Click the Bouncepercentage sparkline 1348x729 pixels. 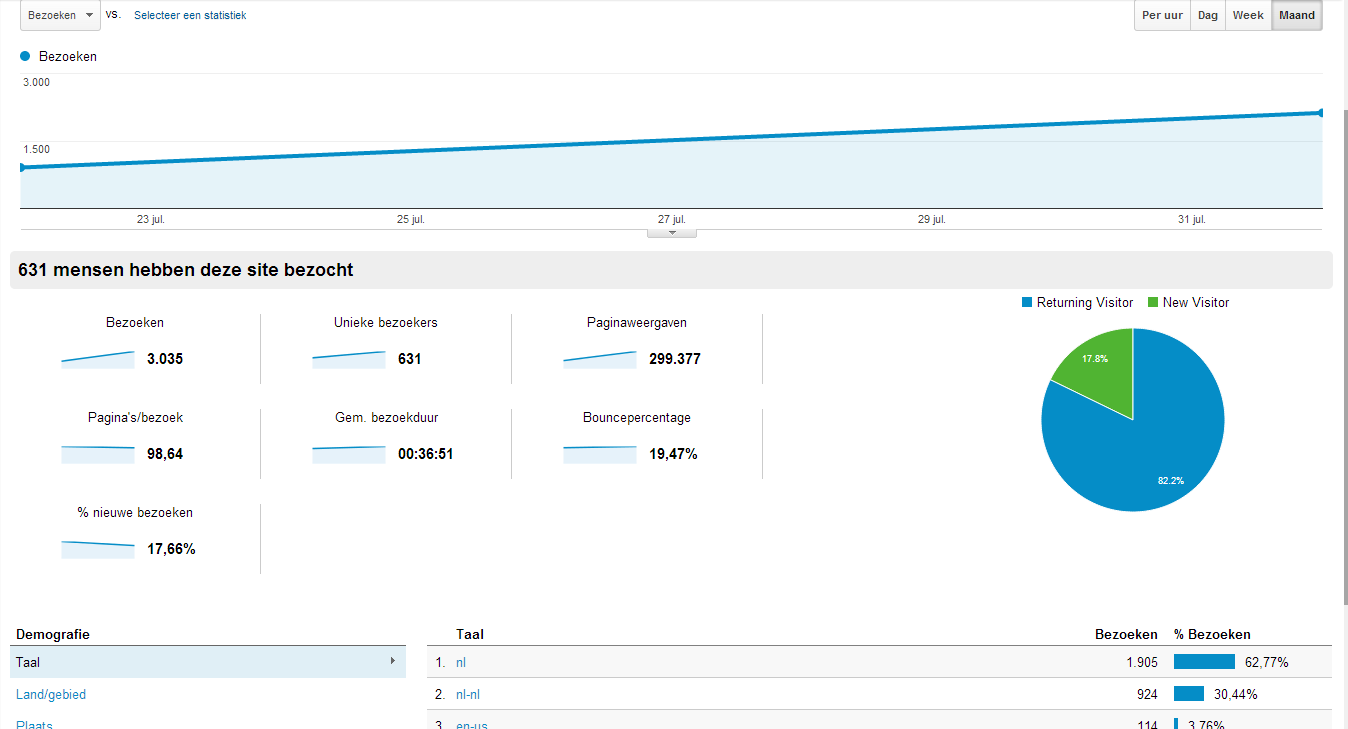[599, 454]
